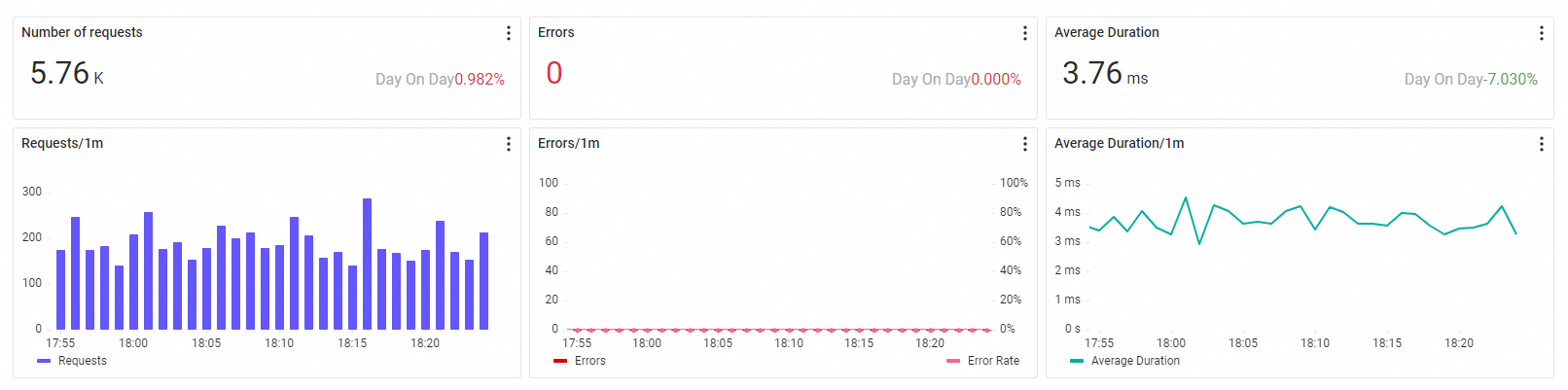Click the tallest bar in Requests/1m chart
Image resolution: width=1568 pixels, height=390 pixels.
coord(367,263)
